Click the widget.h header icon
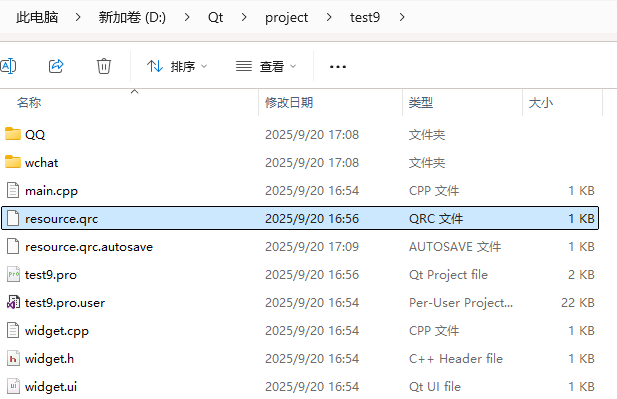617x399 pixels. pos(13,358)
